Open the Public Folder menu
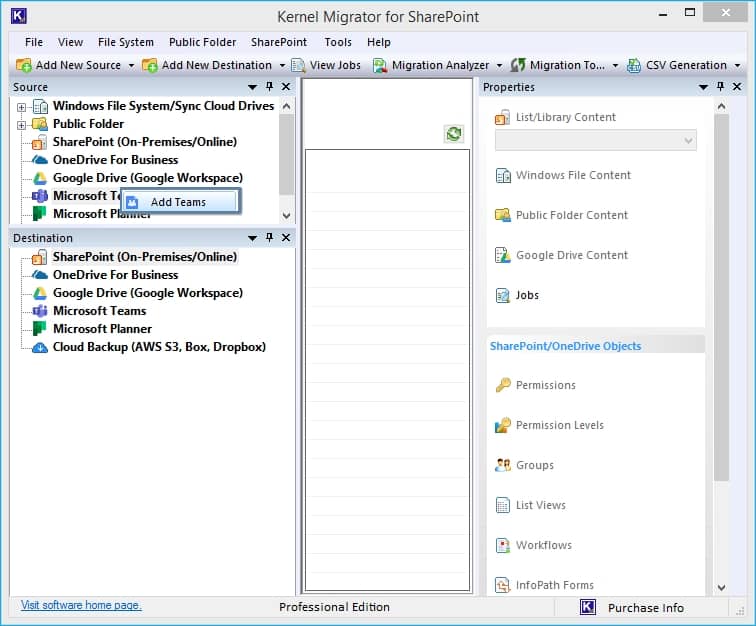Image resolution: width=756 pixels, height=626 pixels. 202,42
